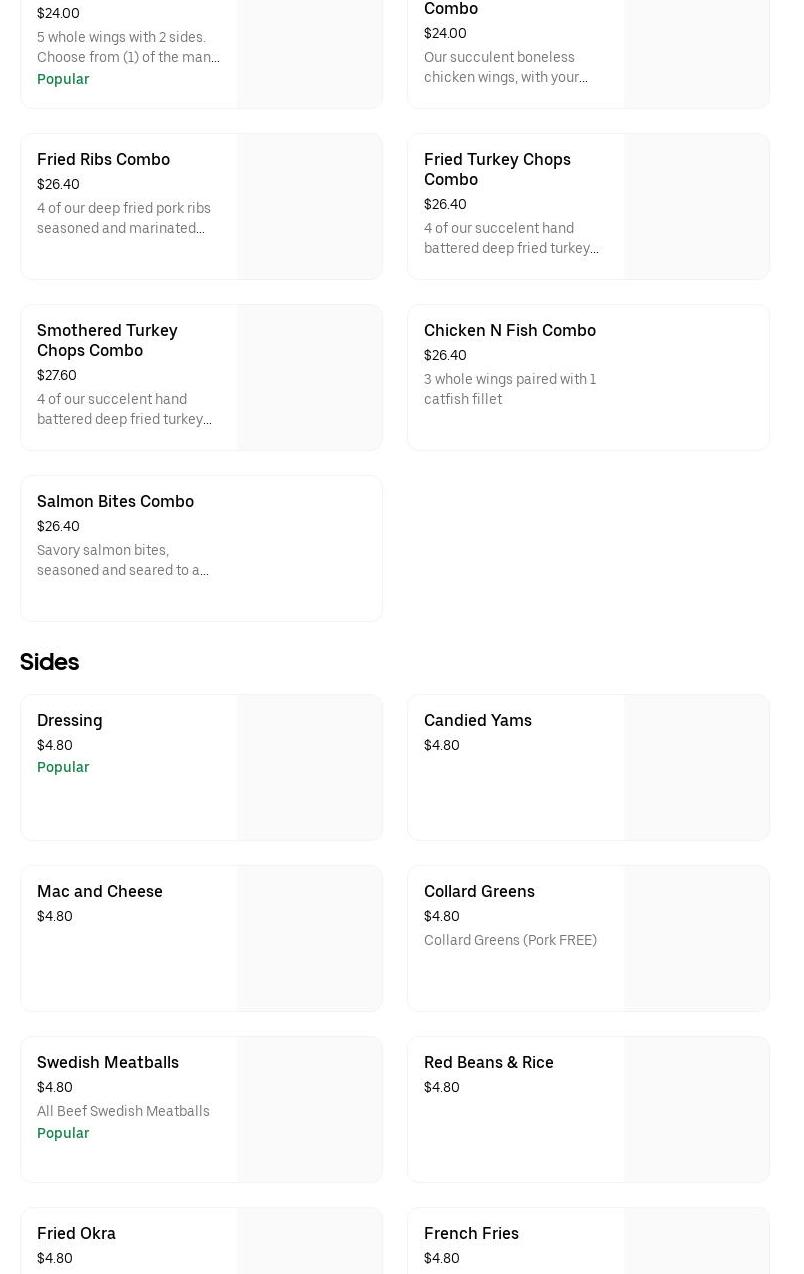Pick the French Fries side
Screen dimensions: 804x1274
tap(471, 1234)
